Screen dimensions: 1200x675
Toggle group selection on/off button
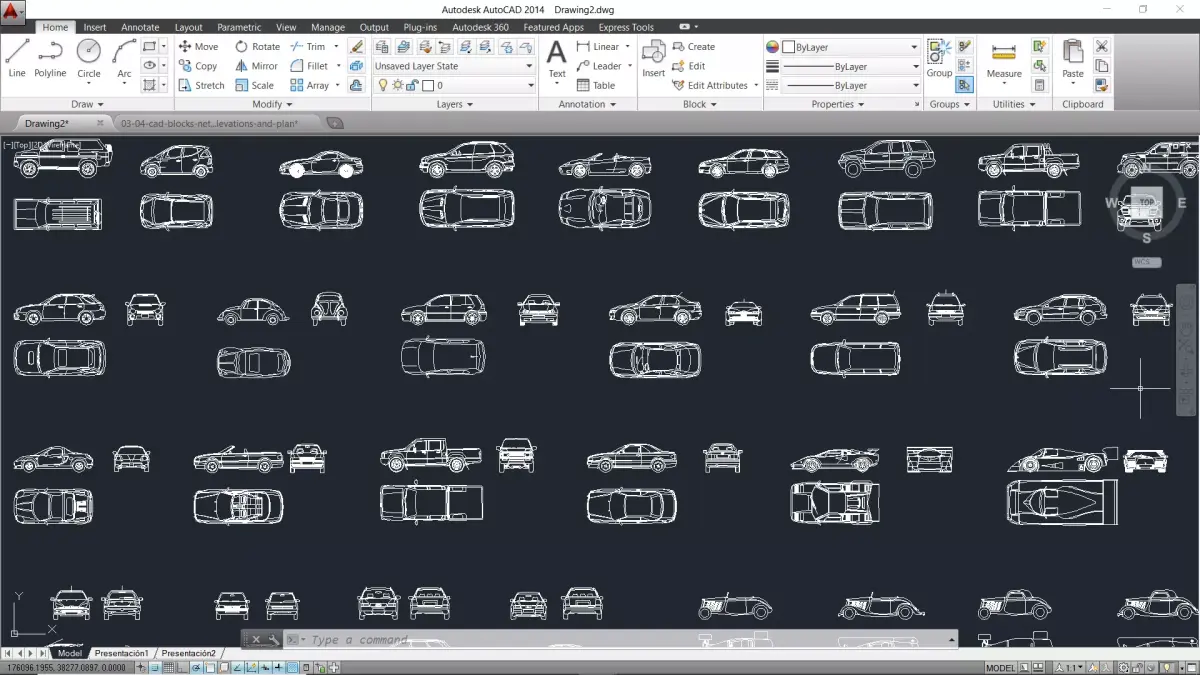point(964,85)
